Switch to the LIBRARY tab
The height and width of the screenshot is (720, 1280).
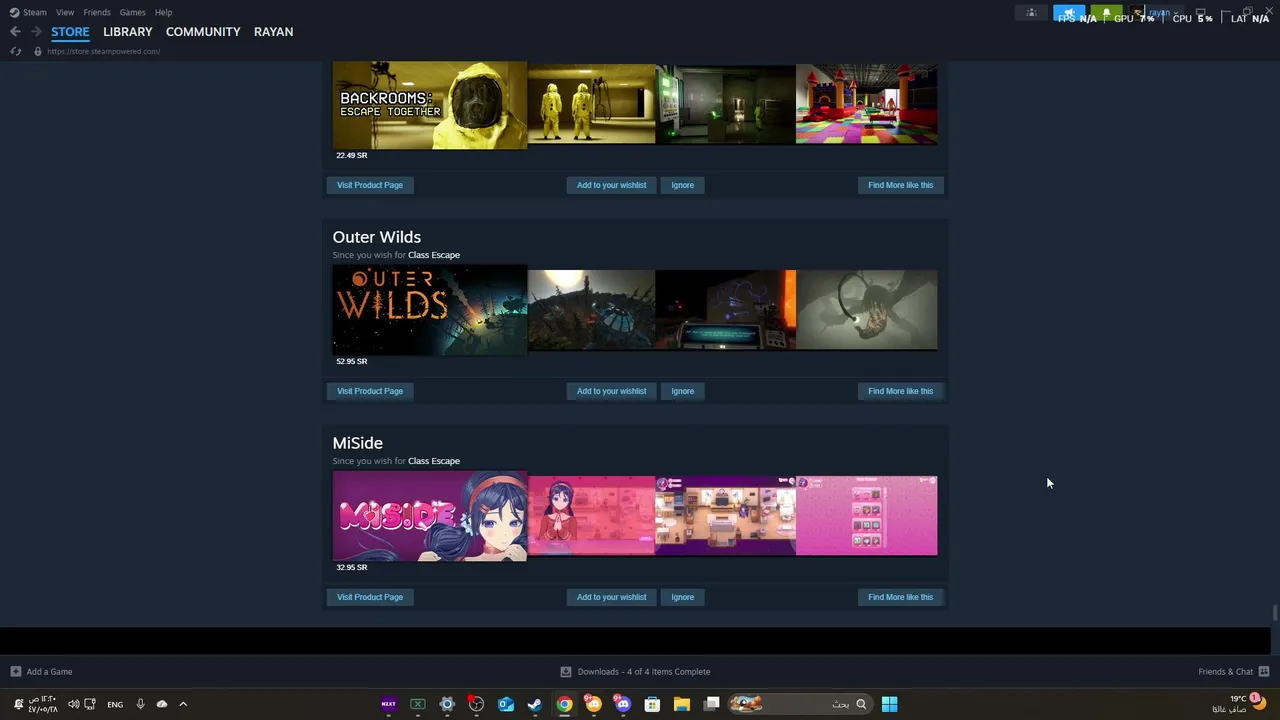(128, 32)
